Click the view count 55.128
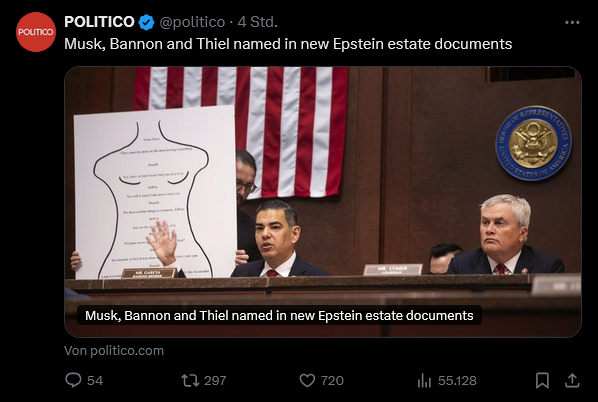598x402 pixels. pos(457,381)
